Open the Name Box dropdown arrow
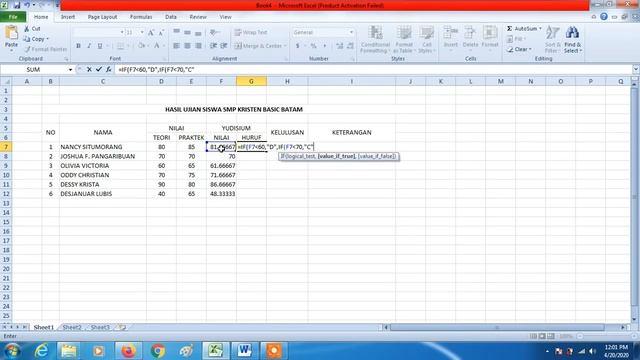Viewport: 640px width, 360px height. [x=70, y=70]
